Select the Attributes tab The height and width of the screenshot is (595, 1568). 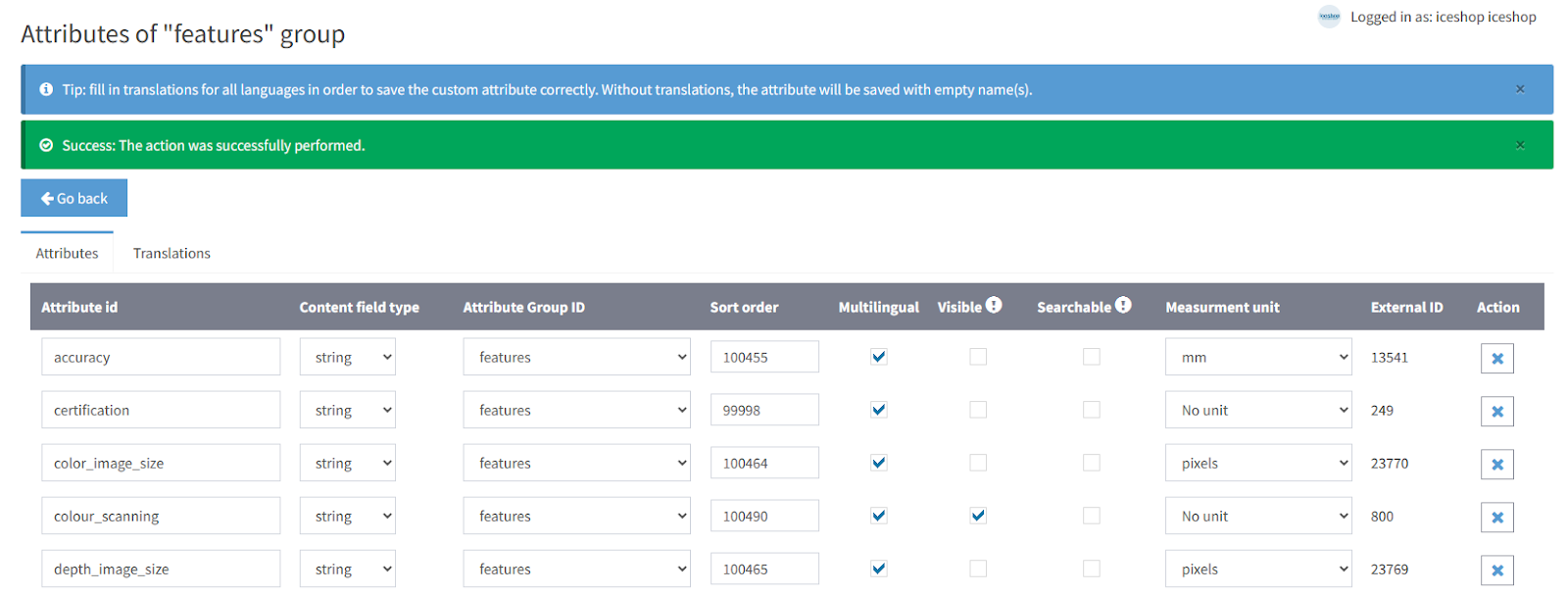[x=67, y=253]
